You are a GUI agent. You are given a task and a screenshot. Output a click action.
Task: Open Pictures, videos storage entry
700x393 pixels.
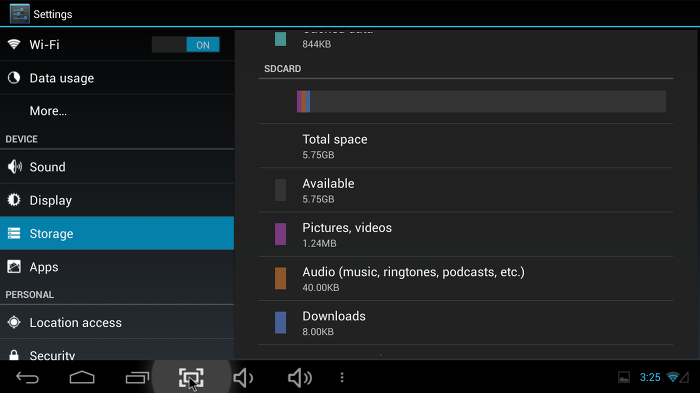coord(466,234)
